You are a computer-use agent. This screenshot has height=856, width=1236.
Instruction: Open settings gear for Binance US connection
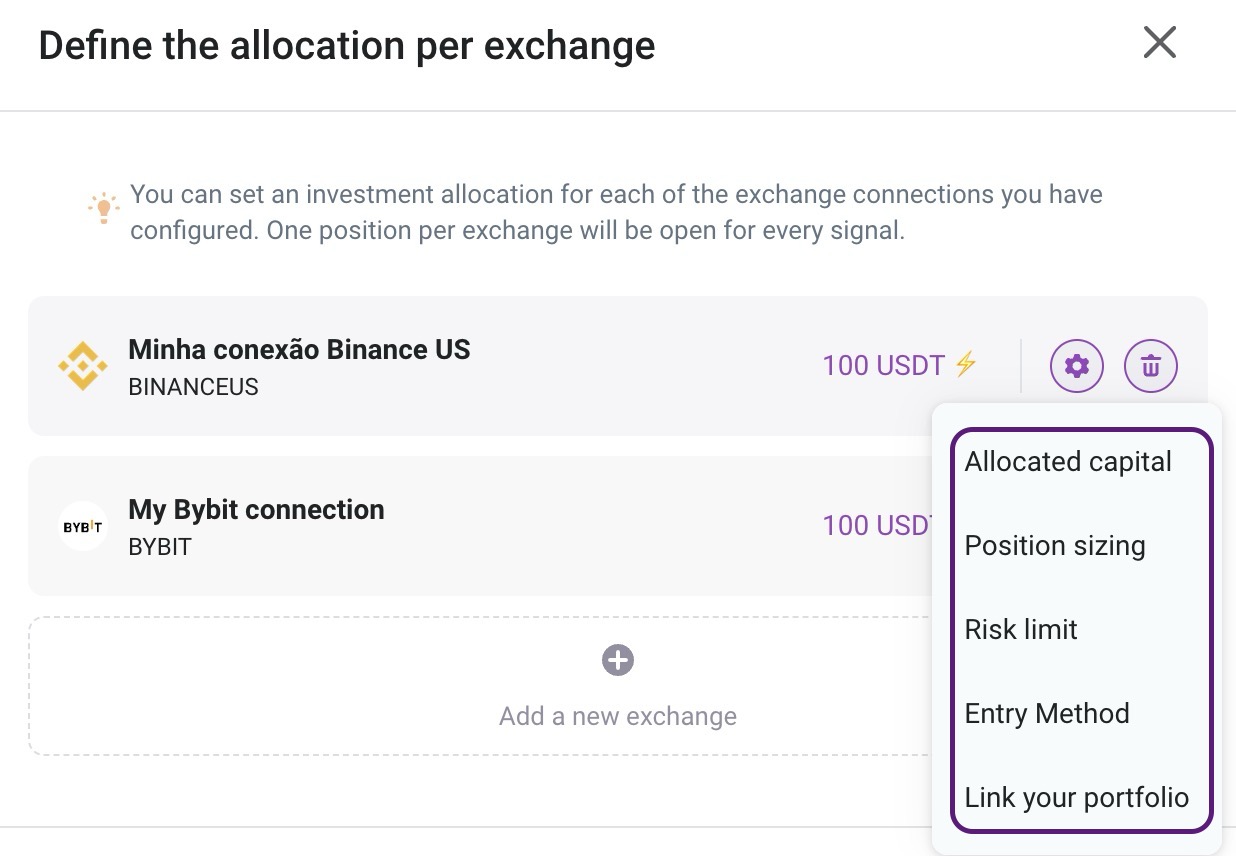(x=1076, y=366)
